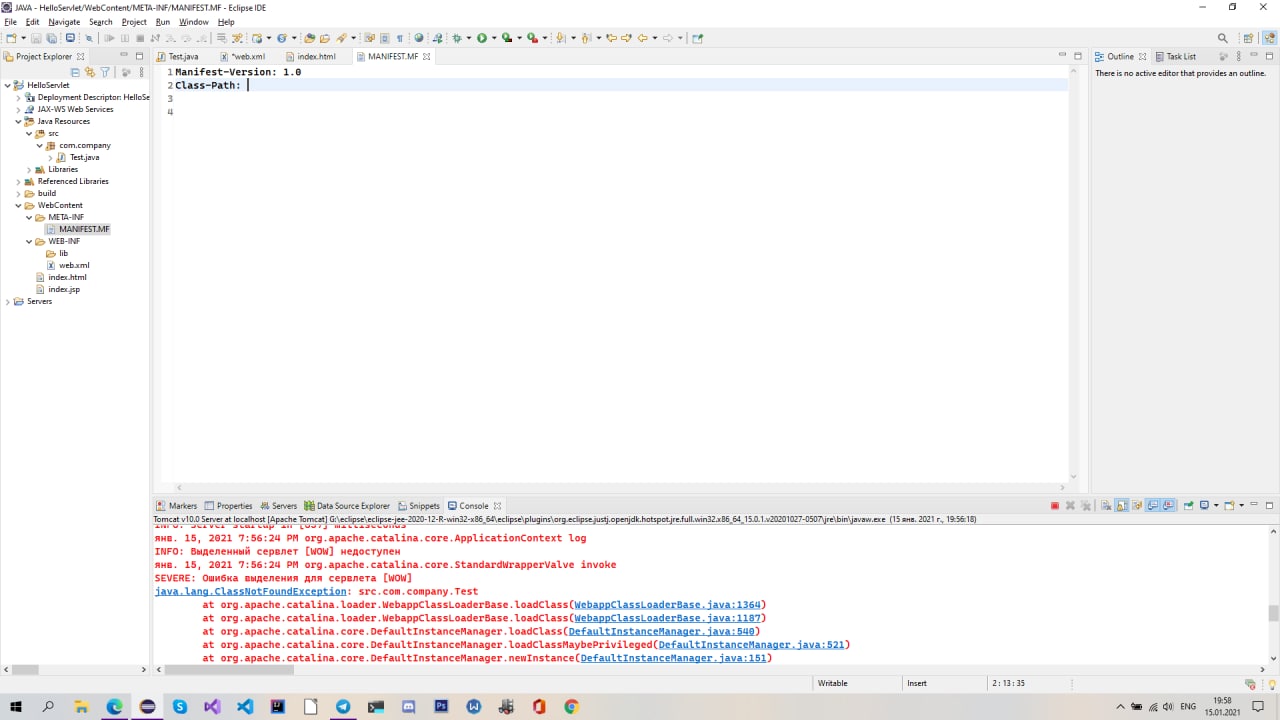Open the Navigate menu
The image size is (1280, 720).
point(64,22)
